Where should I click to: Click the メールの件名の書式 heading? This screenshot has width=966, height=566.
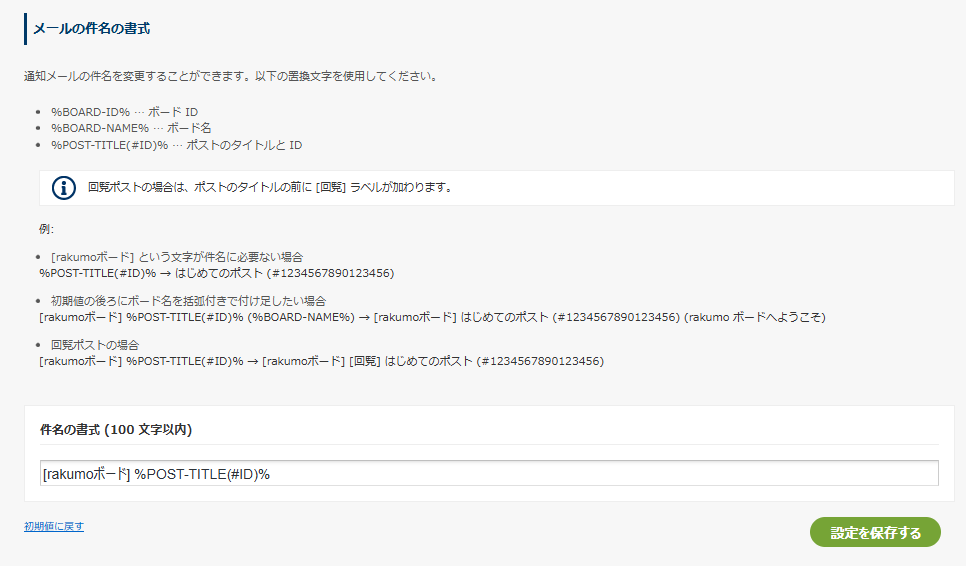click(x=91, y=28)
